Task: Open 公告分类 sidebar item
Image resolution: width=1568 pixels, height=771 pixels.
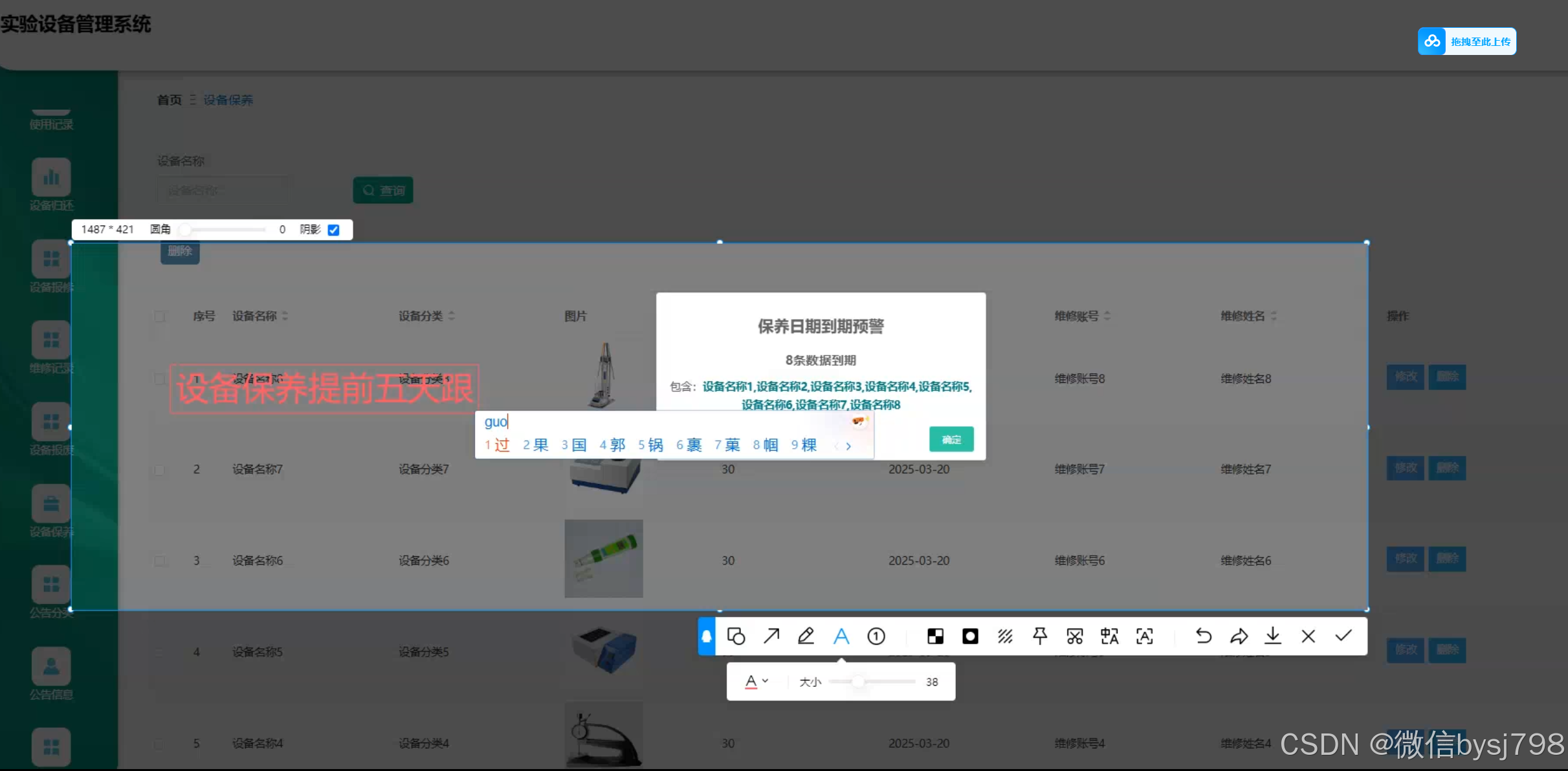Action: pos(51,592)
